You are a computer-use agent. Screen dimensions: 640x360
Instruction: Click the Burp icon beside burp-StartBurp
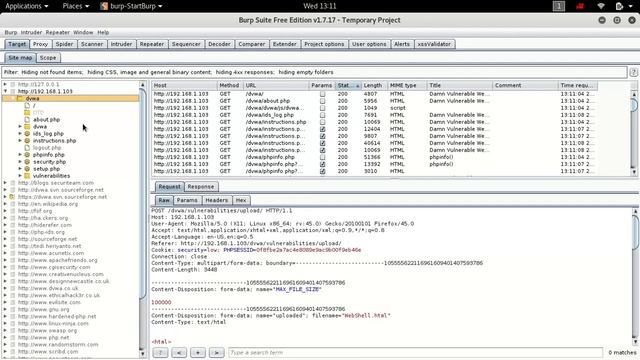pos(104,6)
